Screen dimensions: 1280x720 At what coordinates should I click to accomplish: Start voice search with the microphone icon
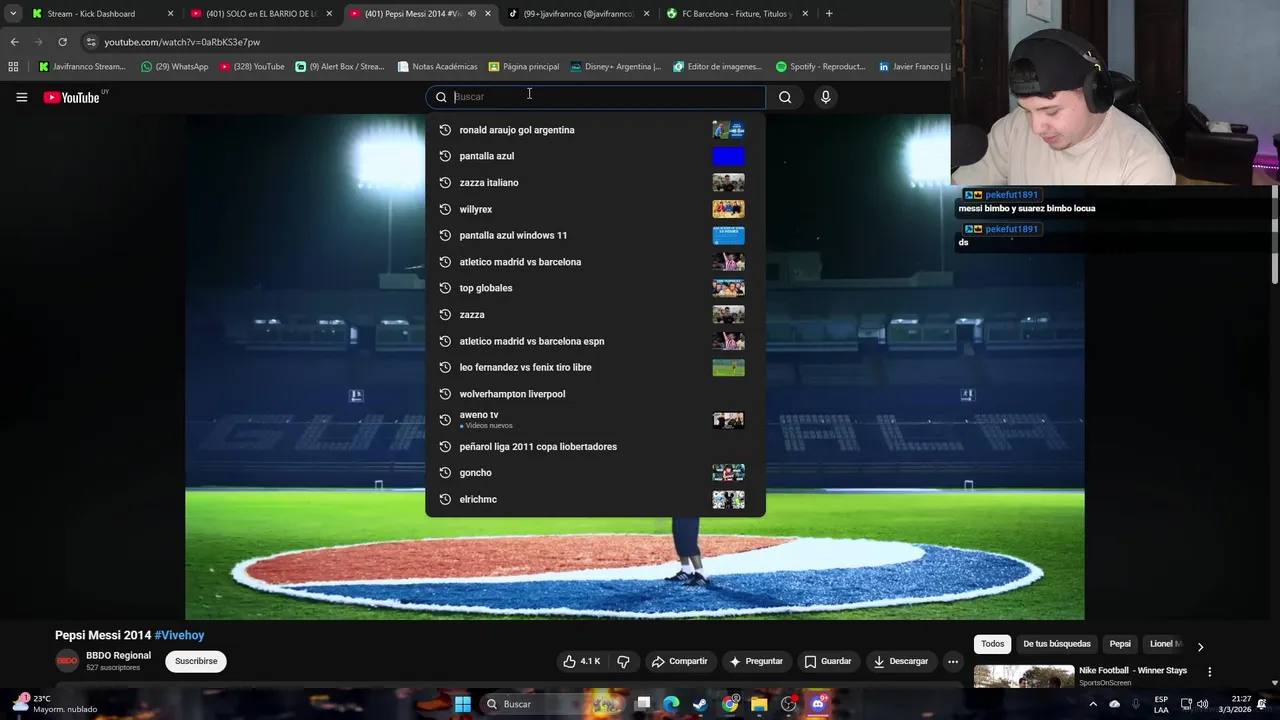pyautogui.click(x=825, y=97)
